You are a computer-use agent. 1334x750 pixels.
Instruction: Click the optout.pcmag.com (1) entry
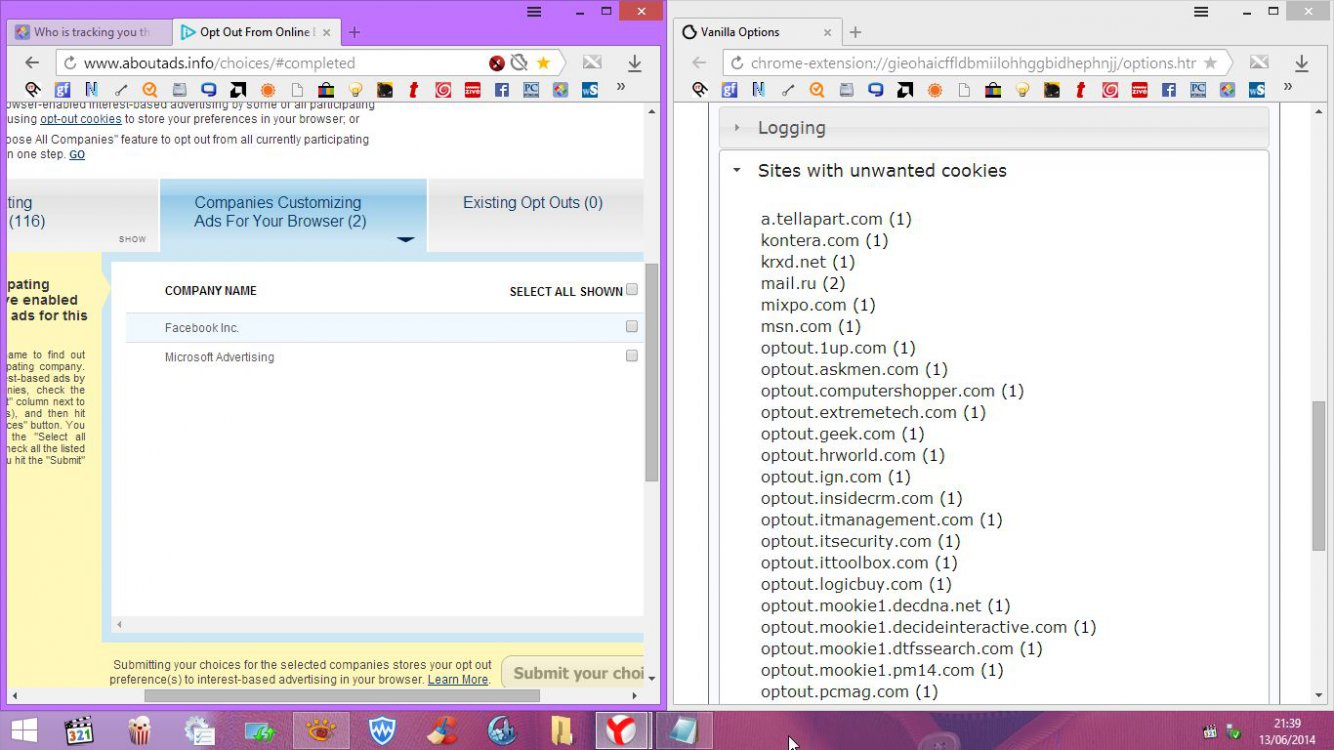pyautogui.click(x=849, y=692)
